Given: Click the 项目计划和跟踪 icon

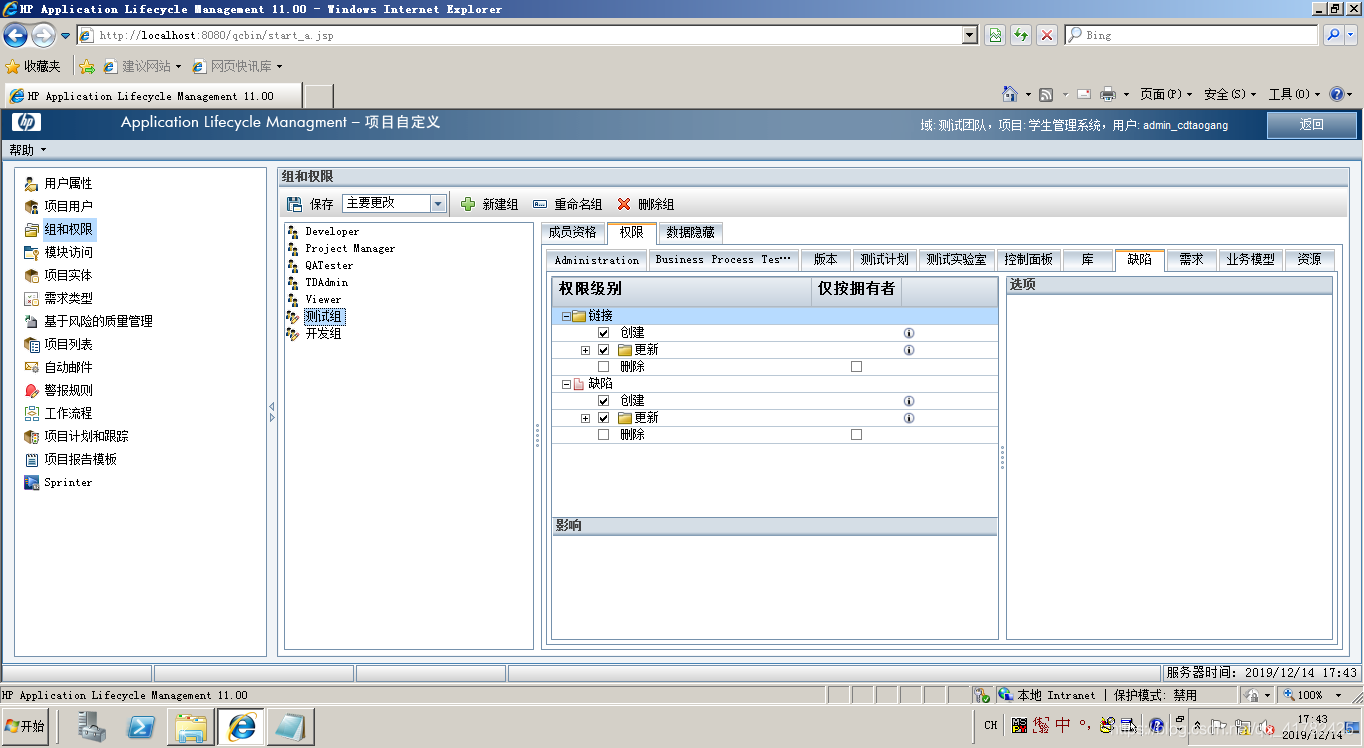Looking at the screenshot, I should [32, 437].
